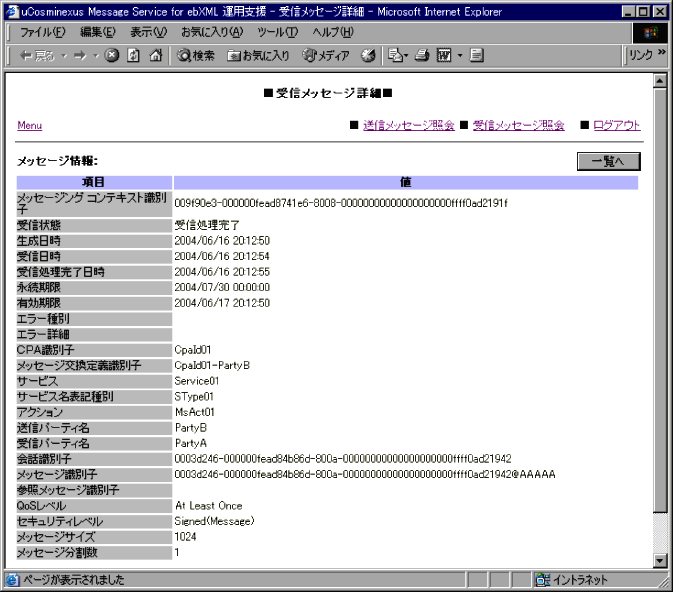Click the Signed(Message) security value
The image size is (673, 592).
tap(214, 521)
